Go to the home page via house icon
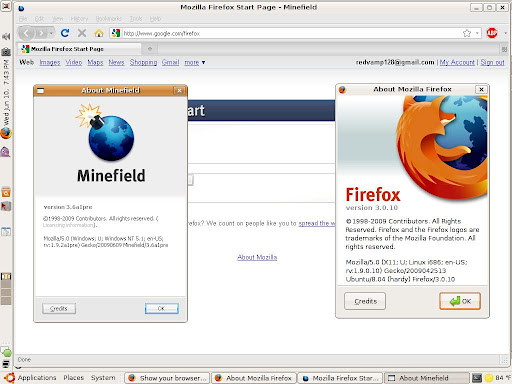 (x=99, y=33)
